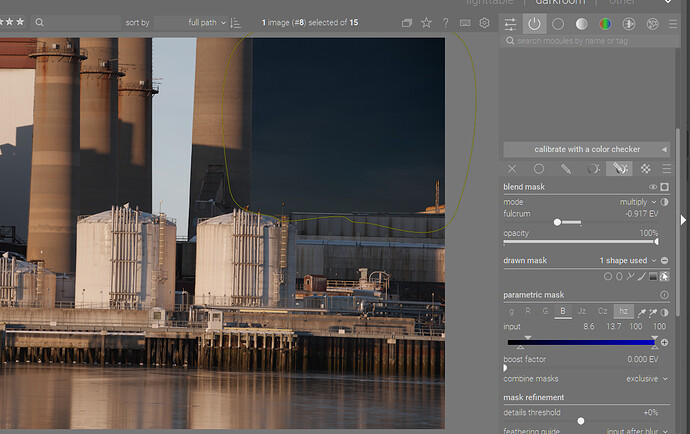This screenshot has height=434, width=690.
Task: Choose uniformly blend mode (circle icon)
Action: click(539, 169)
